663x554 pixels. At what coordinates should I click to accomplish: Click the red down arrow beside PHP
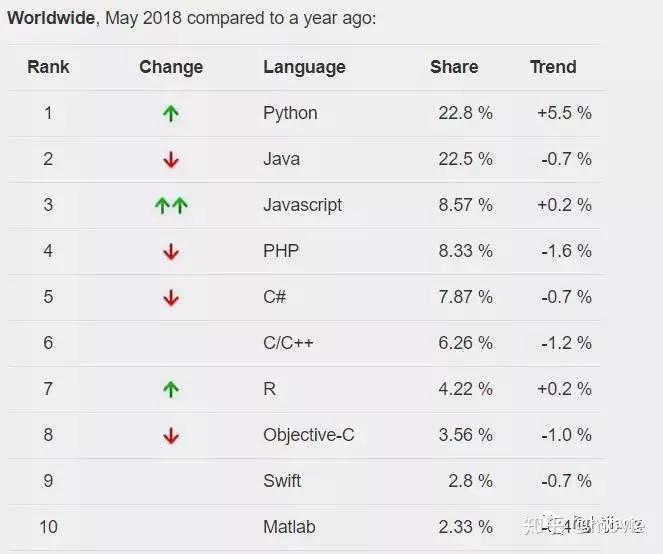point(171,252)
